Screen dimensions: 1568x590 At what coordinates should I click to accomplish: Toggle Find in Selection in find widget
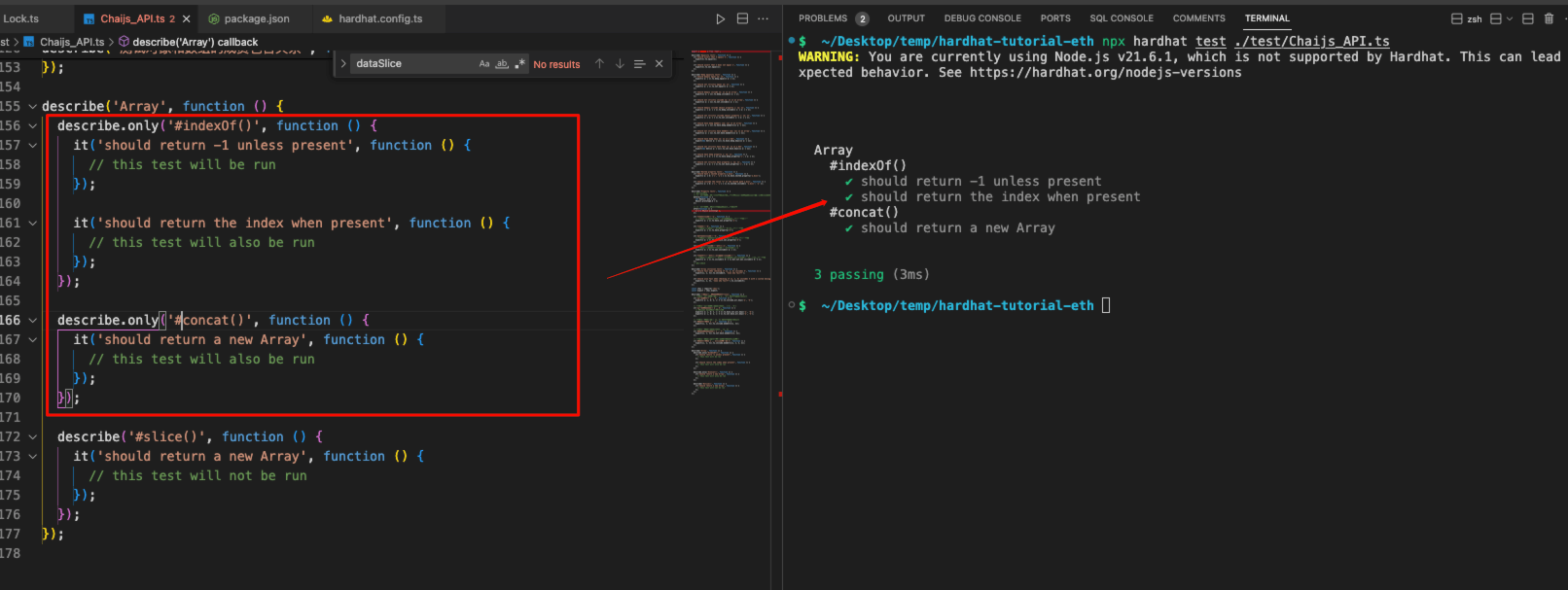pos(639,64)
